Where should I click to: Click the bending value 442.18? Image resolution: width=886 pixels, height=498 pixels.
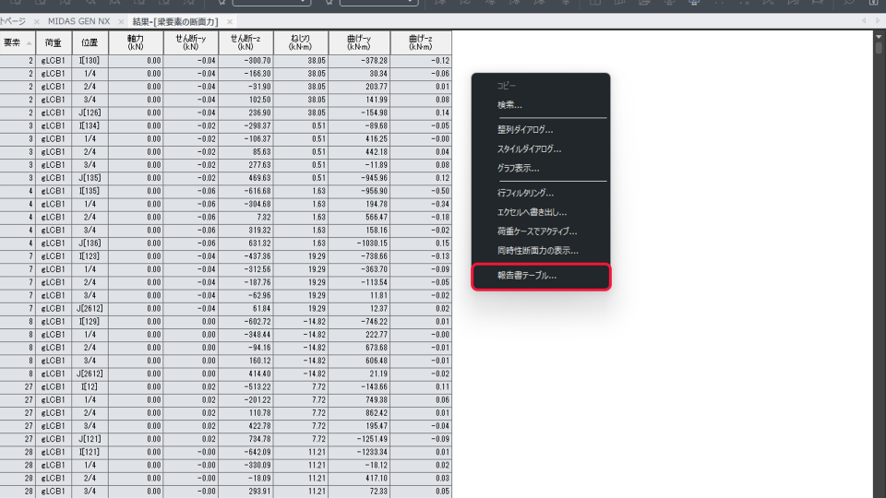pyautogui.click(x=359, y=151)
